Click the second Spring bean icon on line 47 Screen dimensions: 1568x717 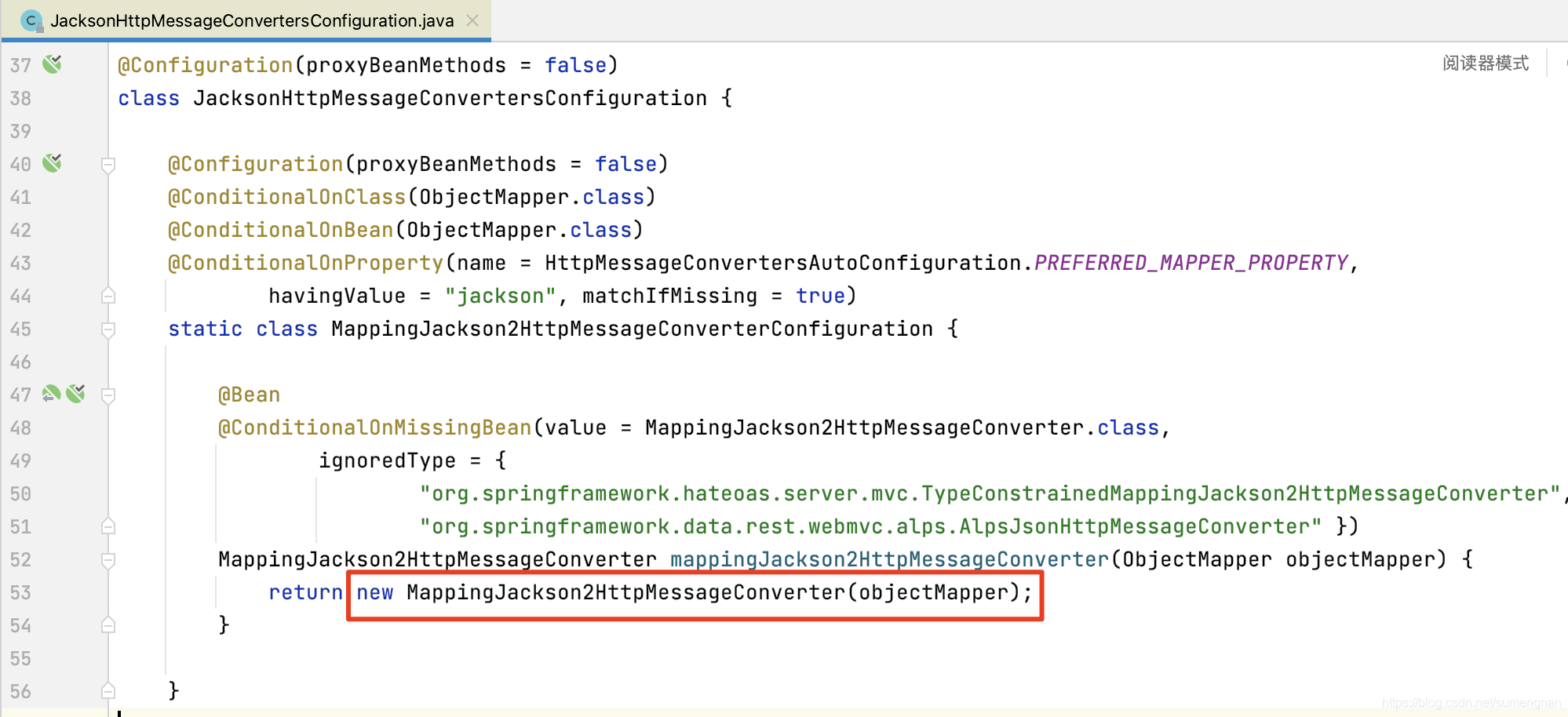click(76, 394)
